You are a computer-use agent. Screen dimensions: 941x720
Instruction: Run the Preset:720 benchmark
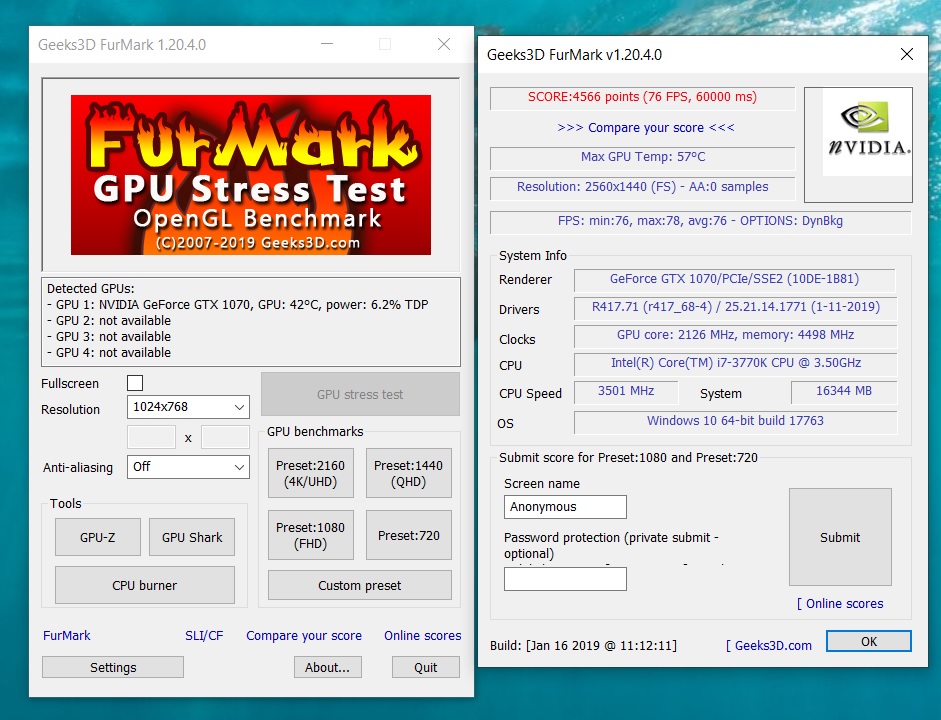point(408,535)
